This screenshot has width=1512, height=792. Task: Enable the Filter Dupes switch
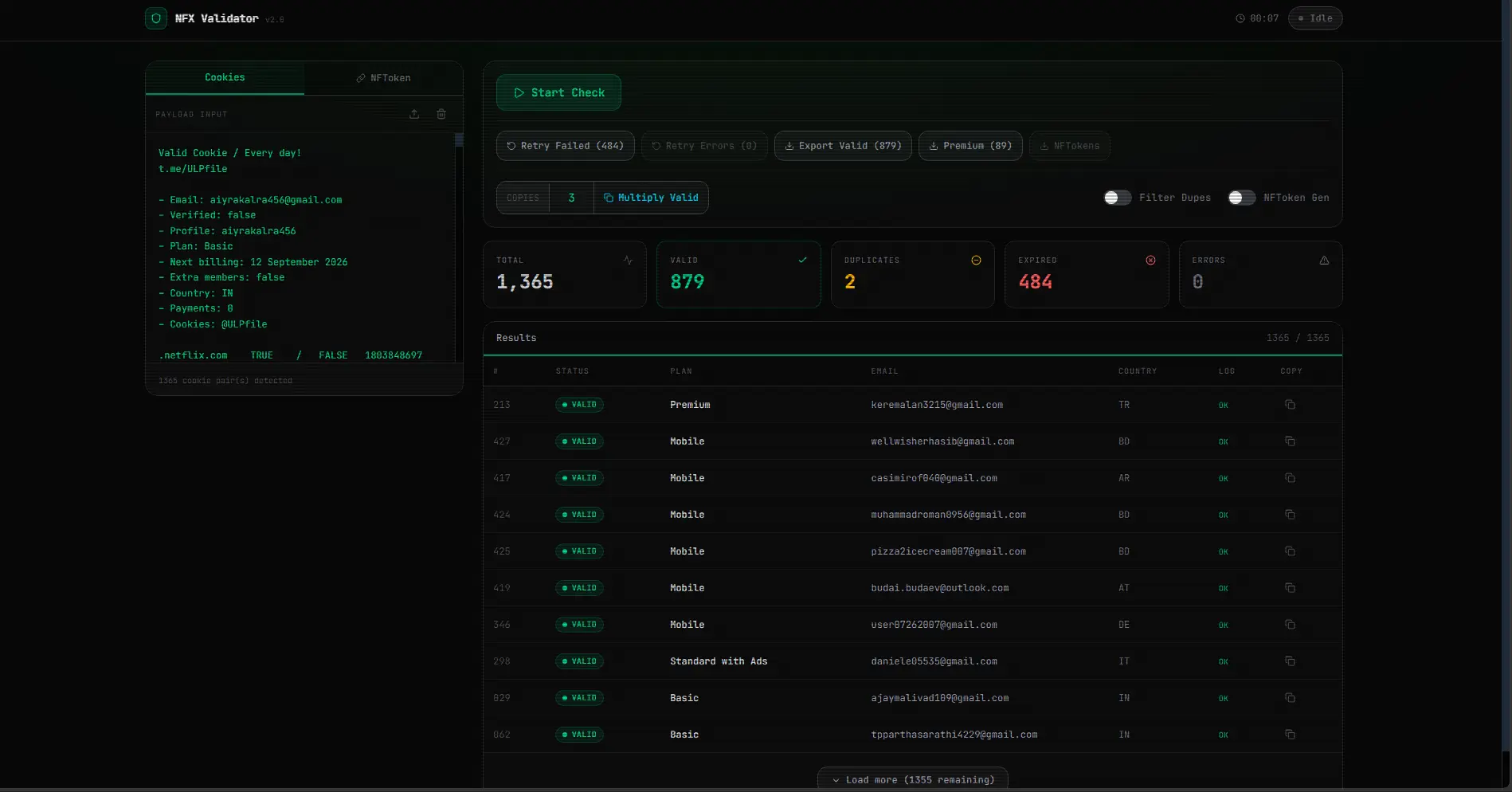pyautogui.click(x=1118, y=198)
